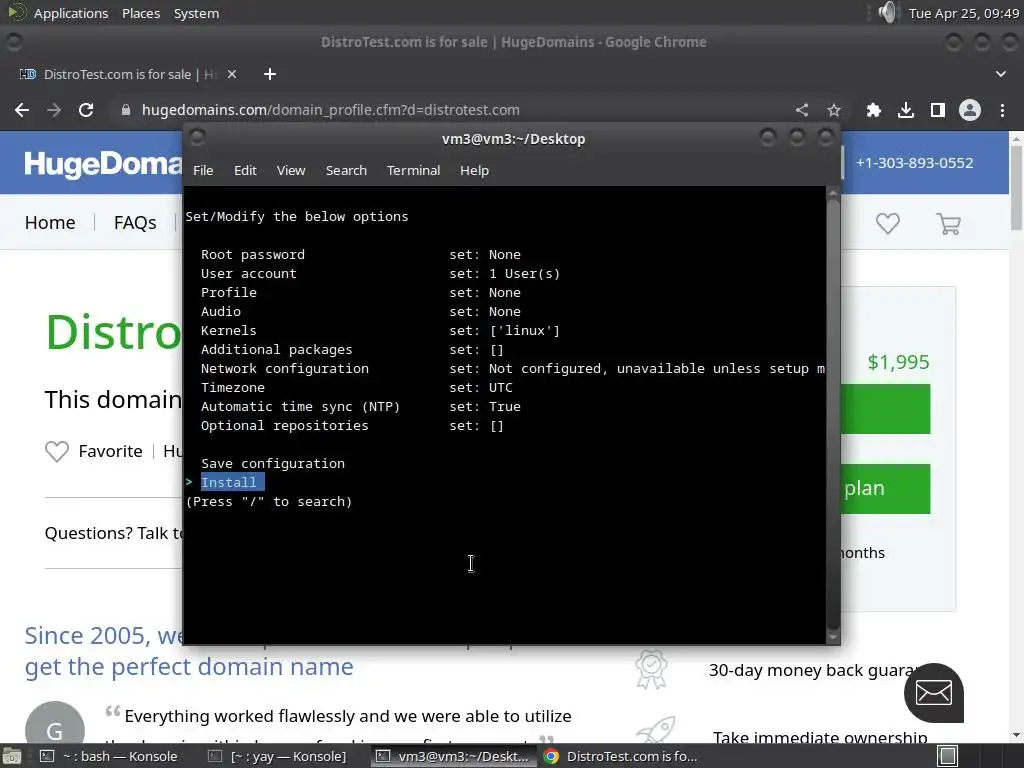Viewport: 1024px width, 768px height.
Task: Click the HugeDomains logo
Action: [103, 164]
